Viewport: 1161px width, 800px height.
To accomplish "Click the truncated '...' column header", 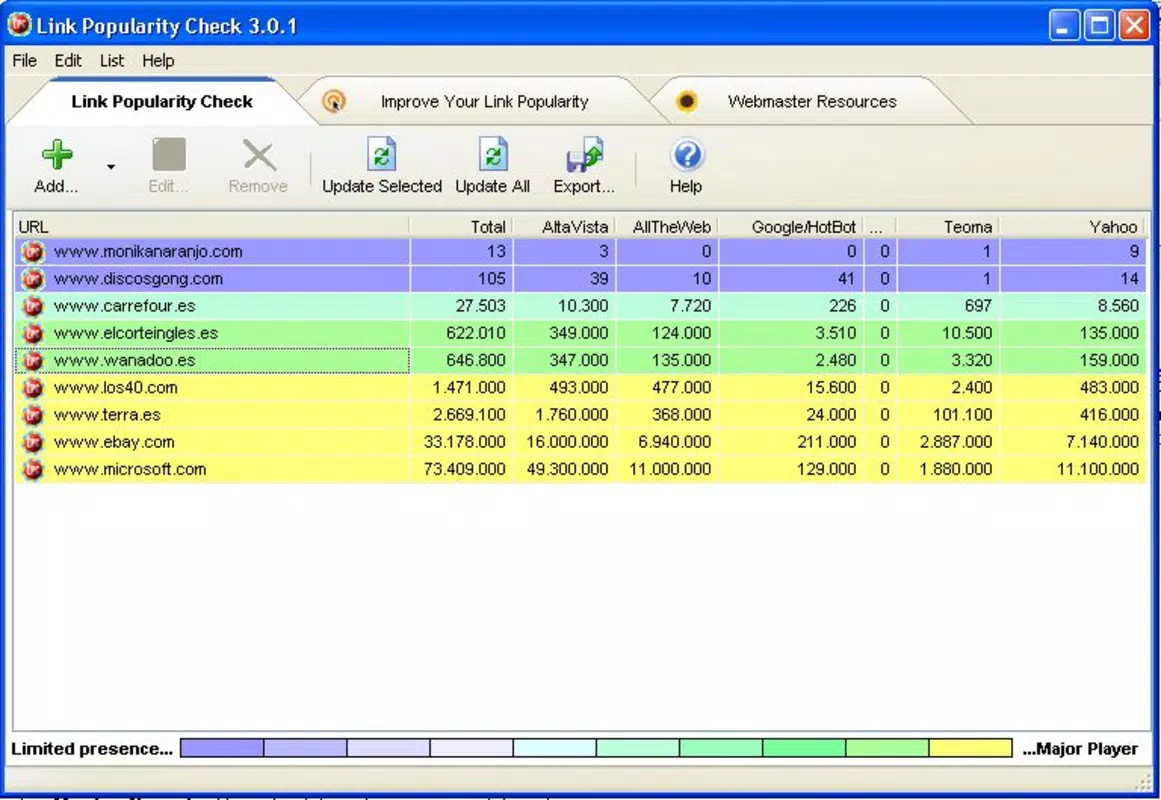I will 880,227.
